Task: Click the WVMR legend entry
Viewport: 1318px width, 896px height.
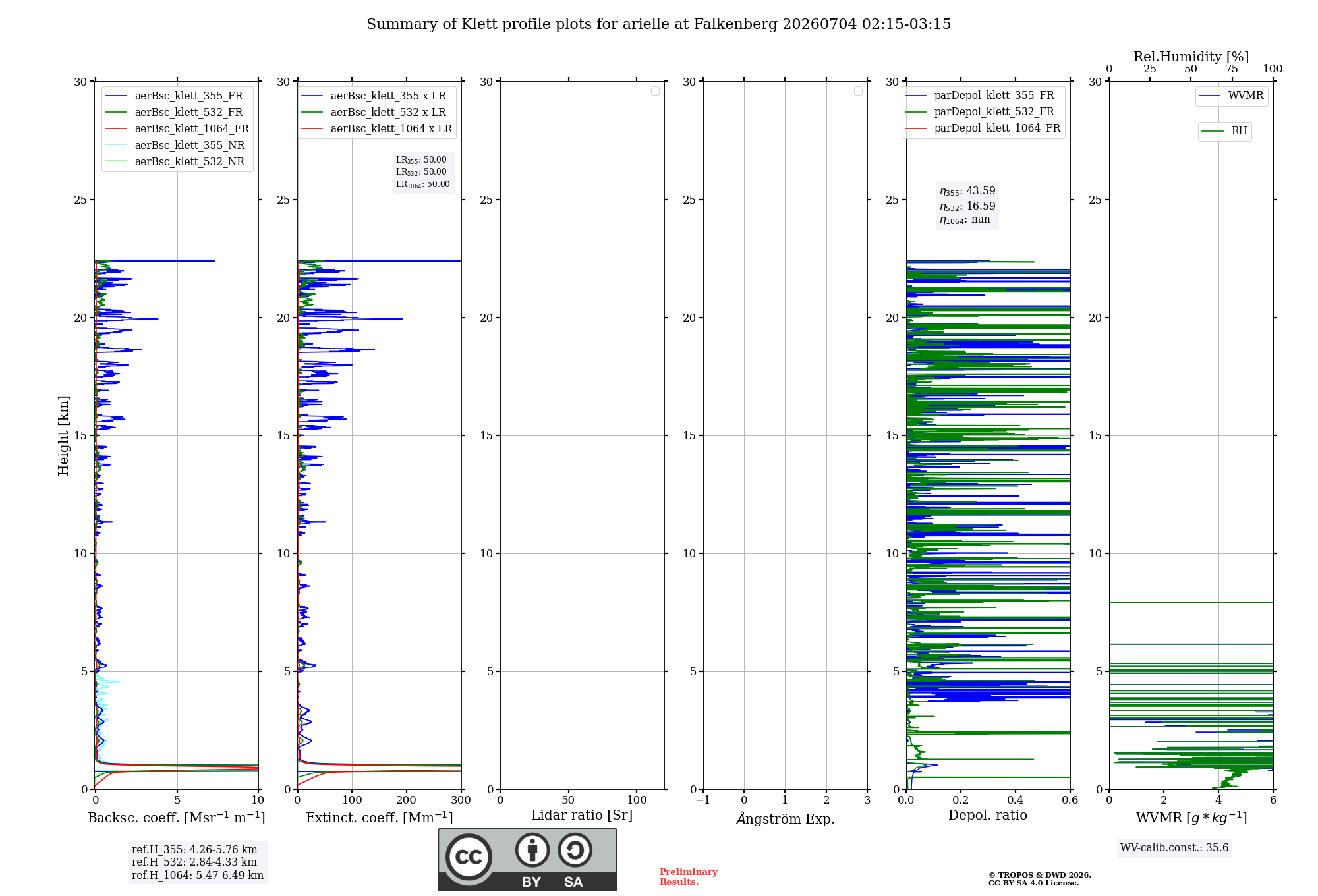Action: (1231, 96)
